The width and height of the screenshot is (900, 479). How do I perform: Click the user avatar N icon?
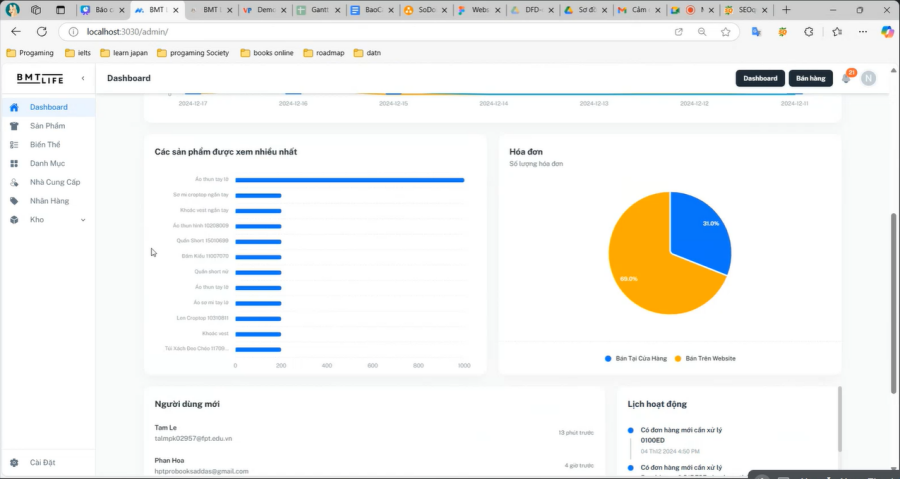click(868, 79)
